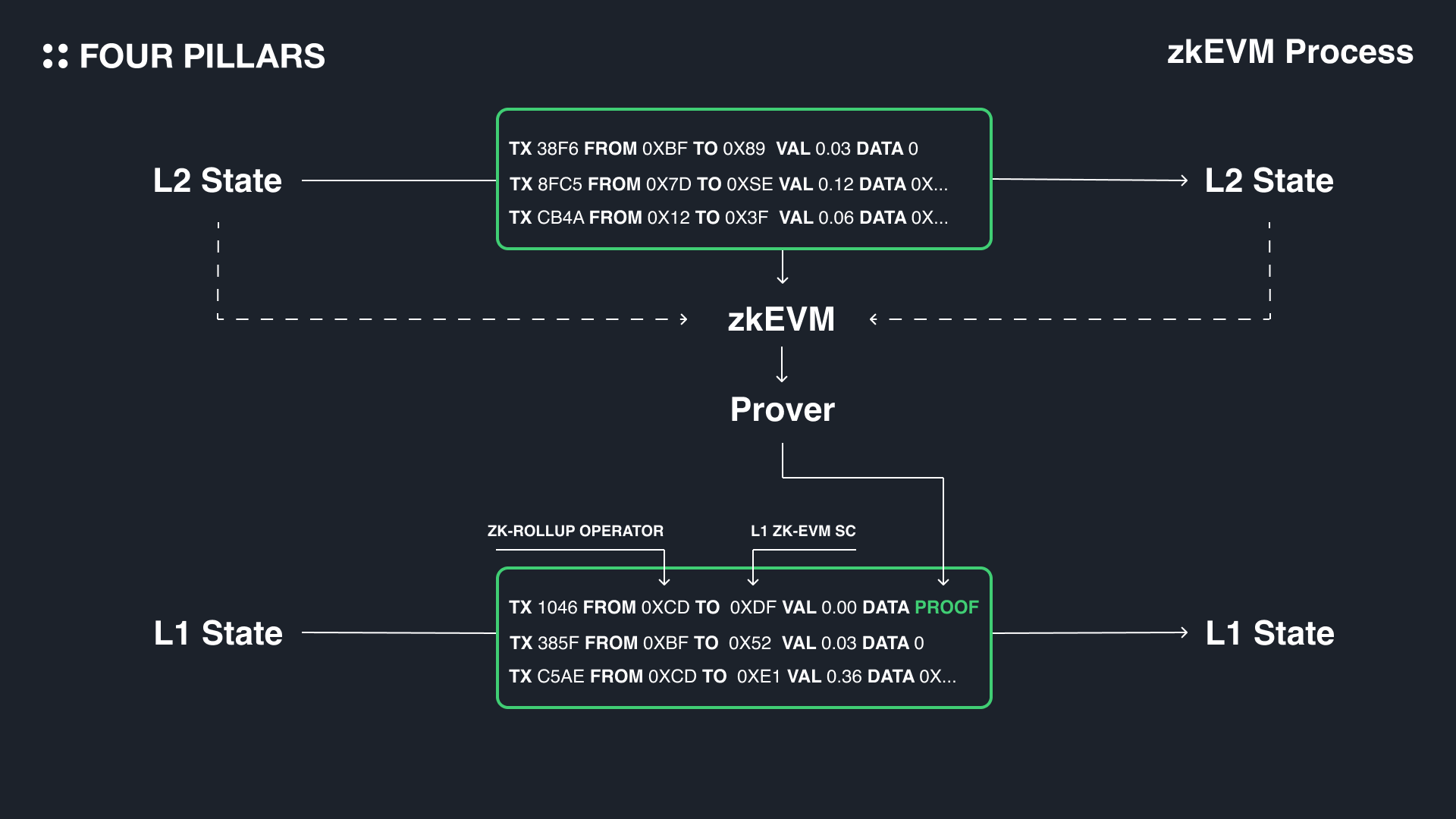The height and width of the screenshot is (819, 1456).
Task: Click the central zkEVM label
Action: coord(781,319)
